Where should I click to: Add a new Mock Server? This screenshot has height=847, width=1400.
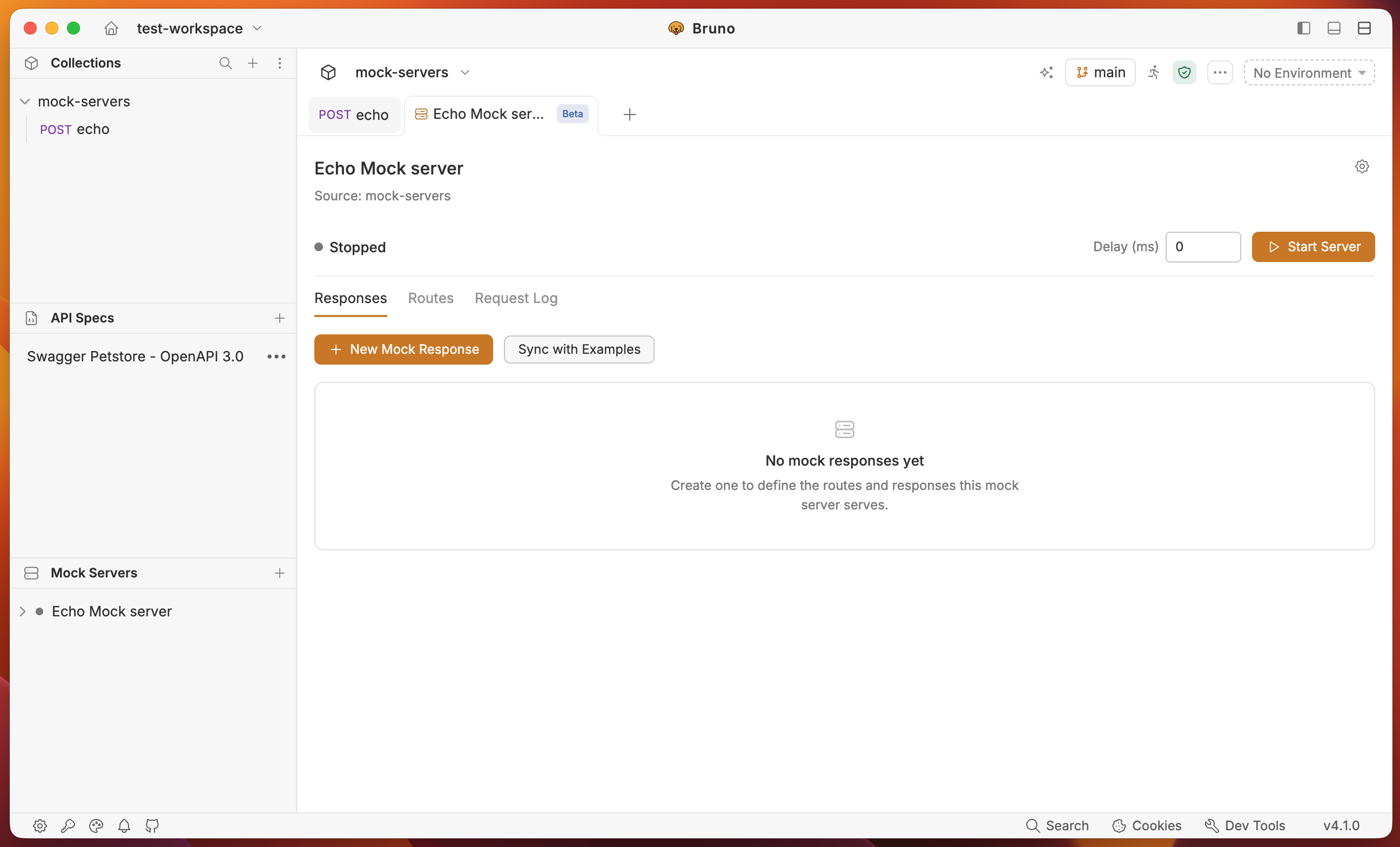(280, 573)
